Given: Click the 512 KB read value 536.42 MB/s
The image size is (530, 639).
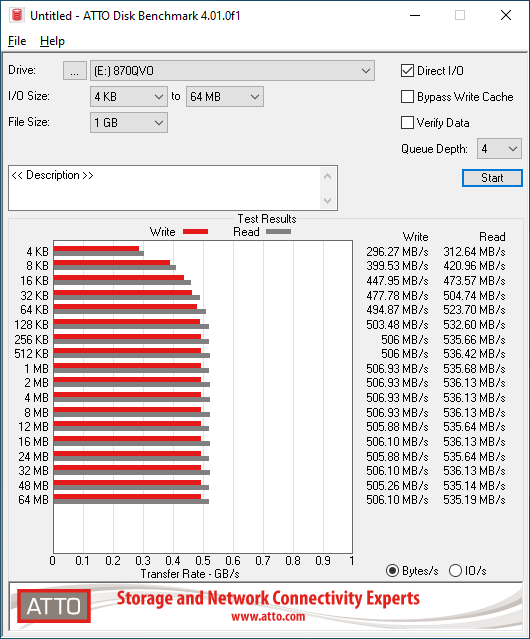Looking at the screenshot, I should click(474, 354).
